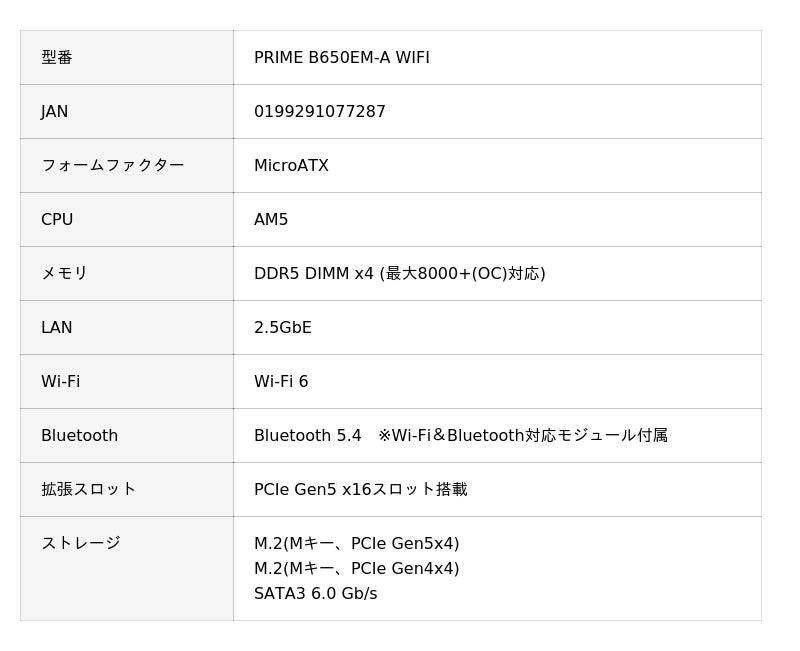Select the M.2 PCIe Gen5x4 storage line
Image resolution: width=800 pixels, height=651 pixels.
tap(356, 544)
